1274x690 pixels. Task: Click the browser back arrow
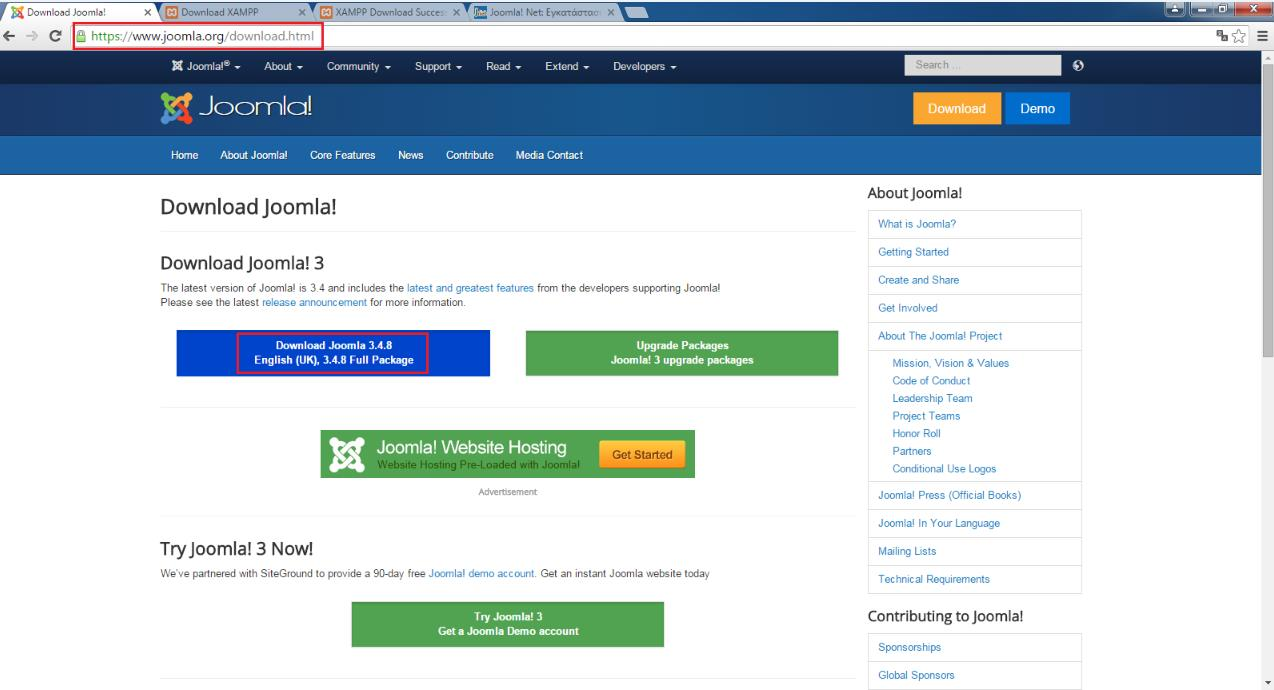click(10, 37)
